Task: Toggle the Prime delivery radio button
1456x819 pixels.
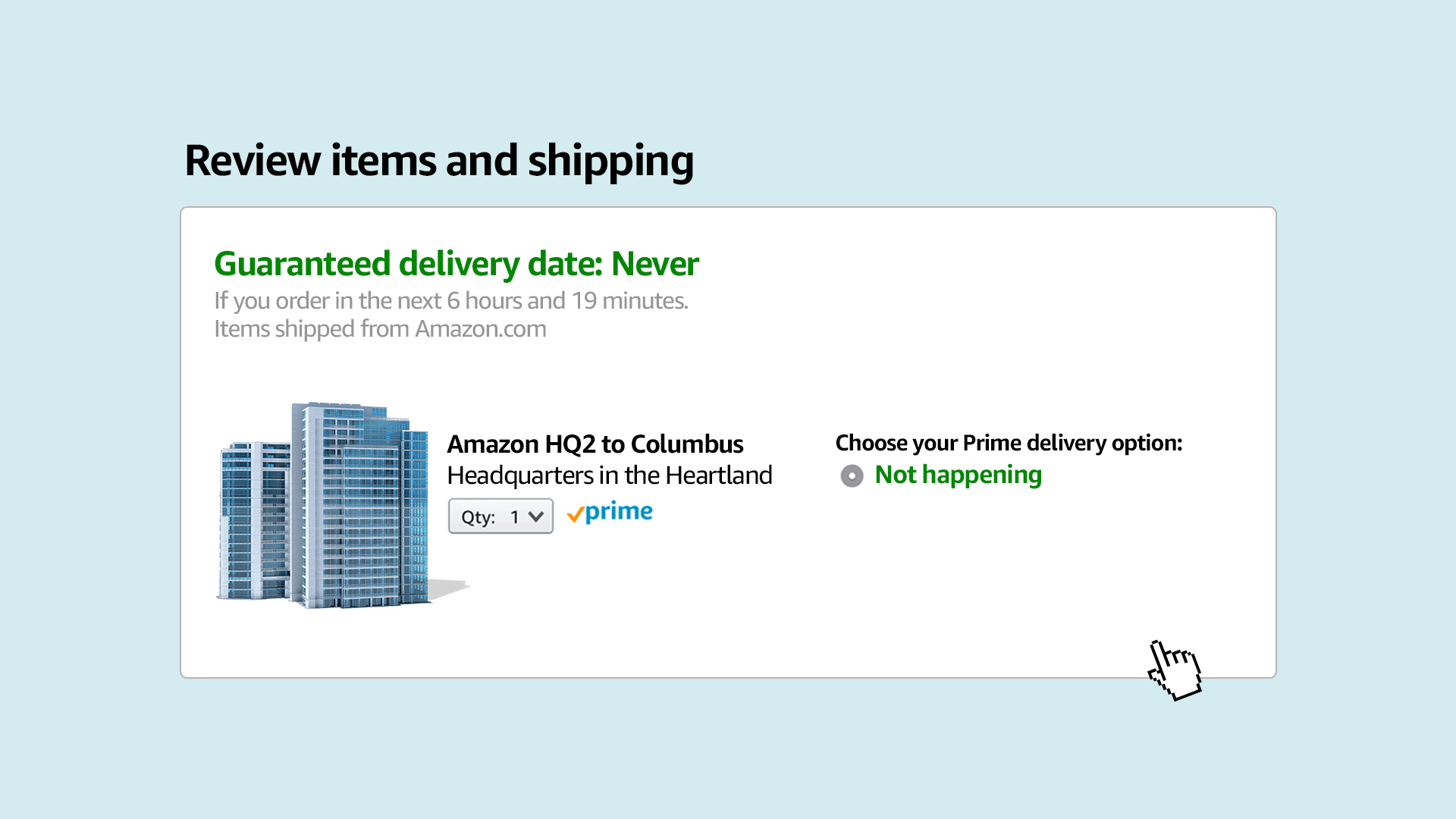Action: coord(852,475)
